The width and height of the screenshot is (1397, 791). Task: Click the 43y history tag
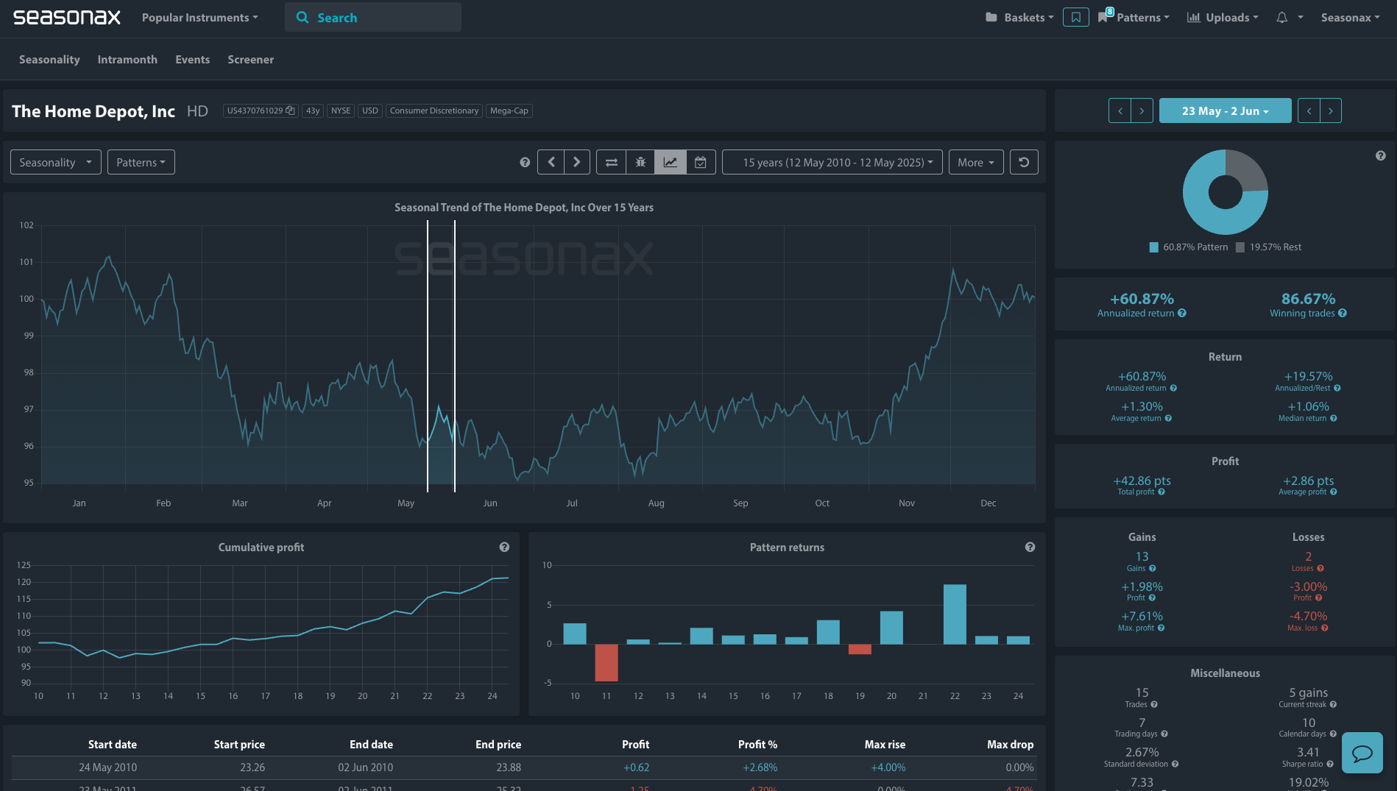tap(312, 111)
